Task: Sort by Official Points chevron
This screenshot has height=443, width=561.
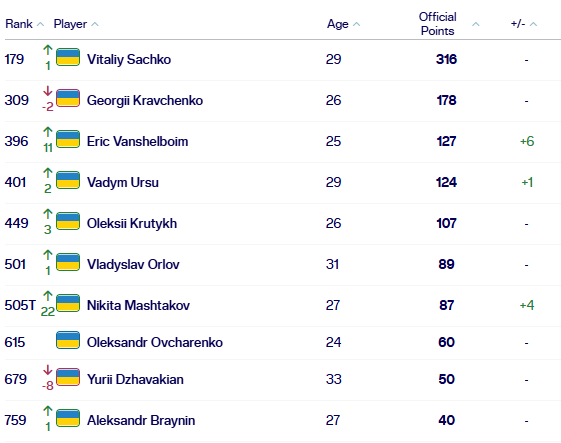Action: click(x=475, y=24)
